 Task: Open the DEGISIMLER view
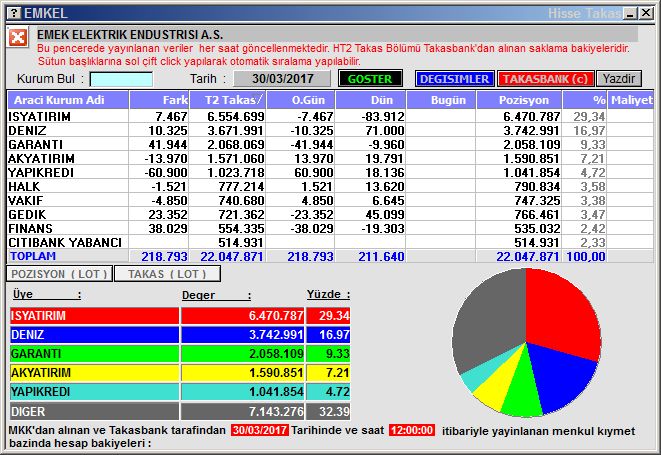[454, 78]
